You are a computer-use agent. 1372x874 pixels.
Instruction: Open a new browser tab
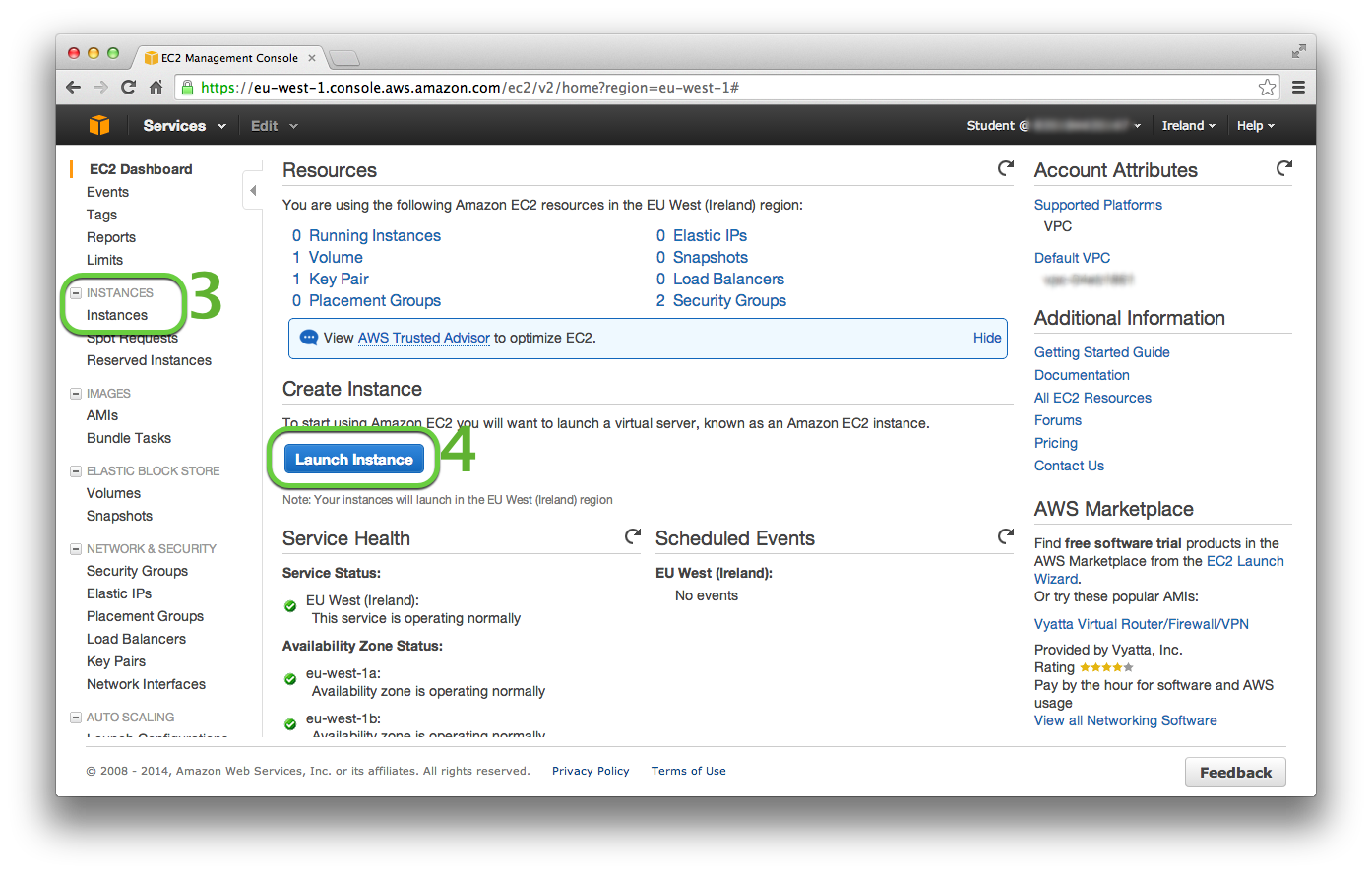pos(343,58)
